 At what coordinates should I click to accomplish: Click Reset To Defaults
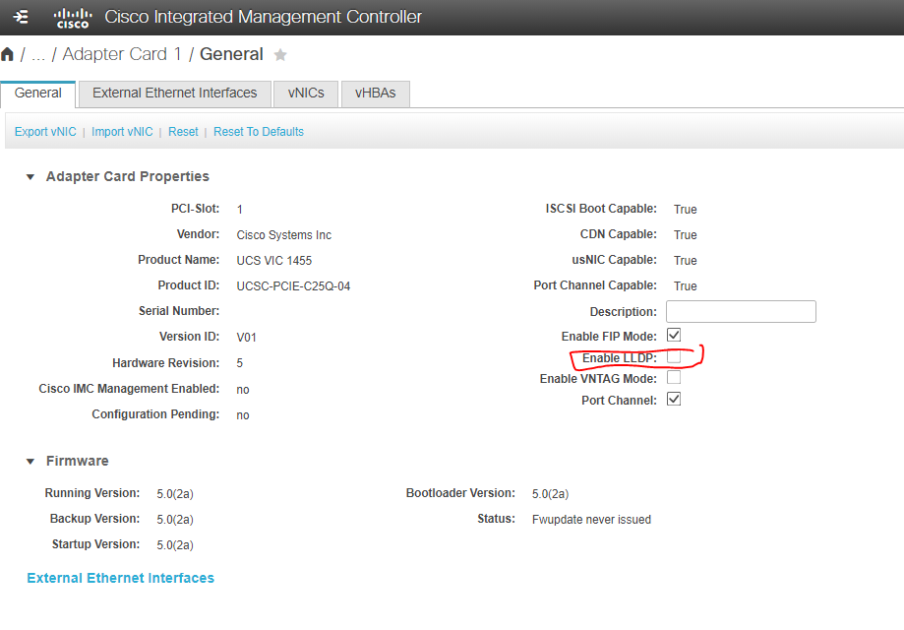258,131
